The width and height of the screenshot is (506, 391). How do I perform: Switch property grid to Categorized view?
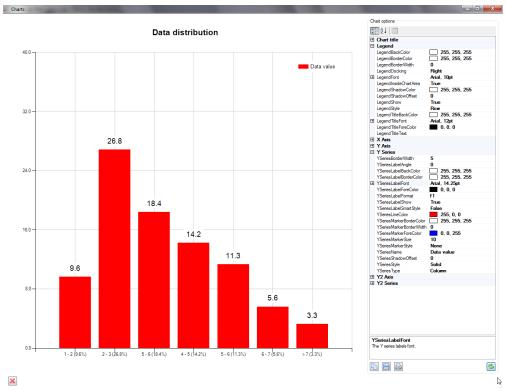point(375,31)
